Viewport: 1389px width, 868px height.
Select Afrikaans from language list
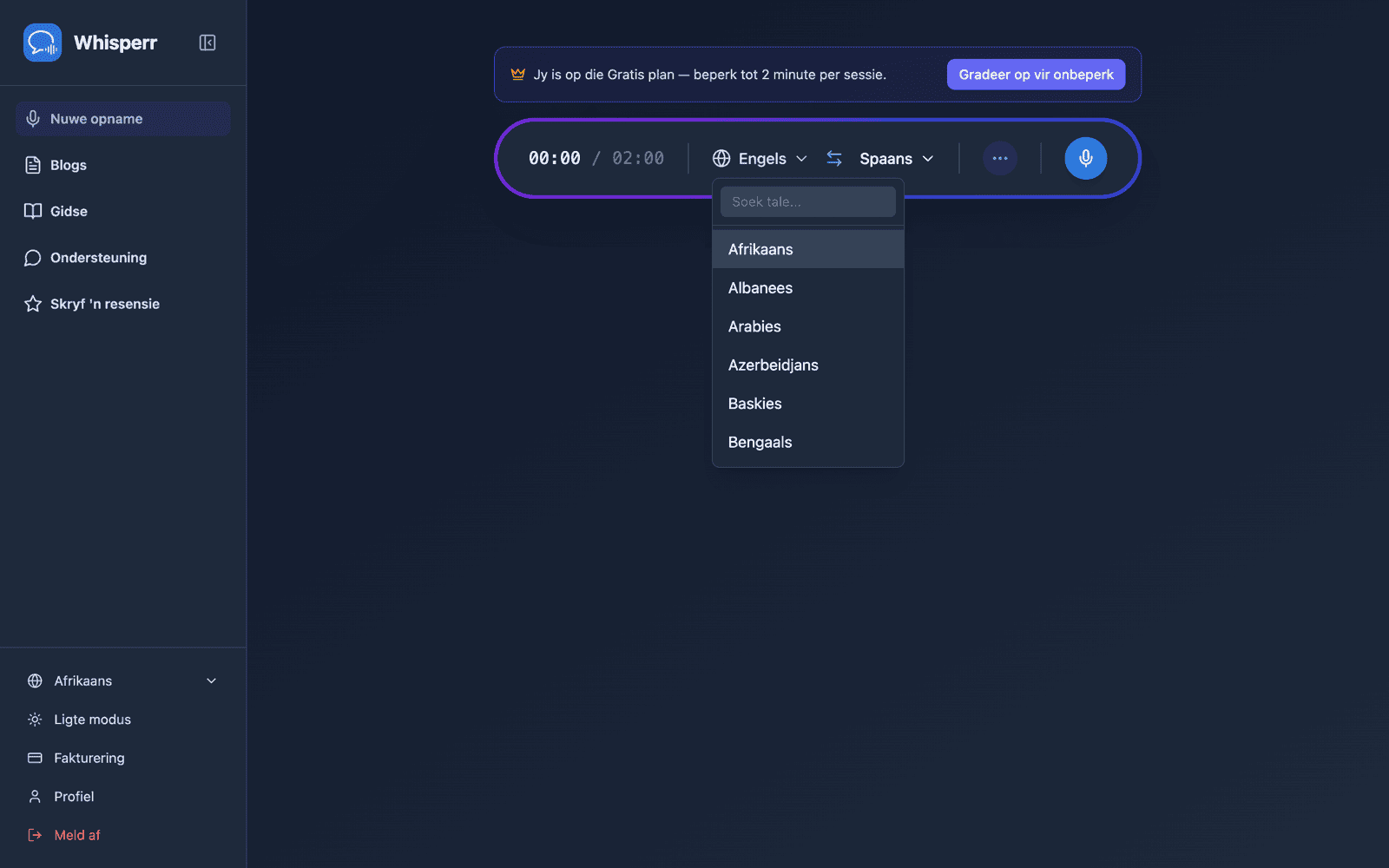click(x=808, y=249)
